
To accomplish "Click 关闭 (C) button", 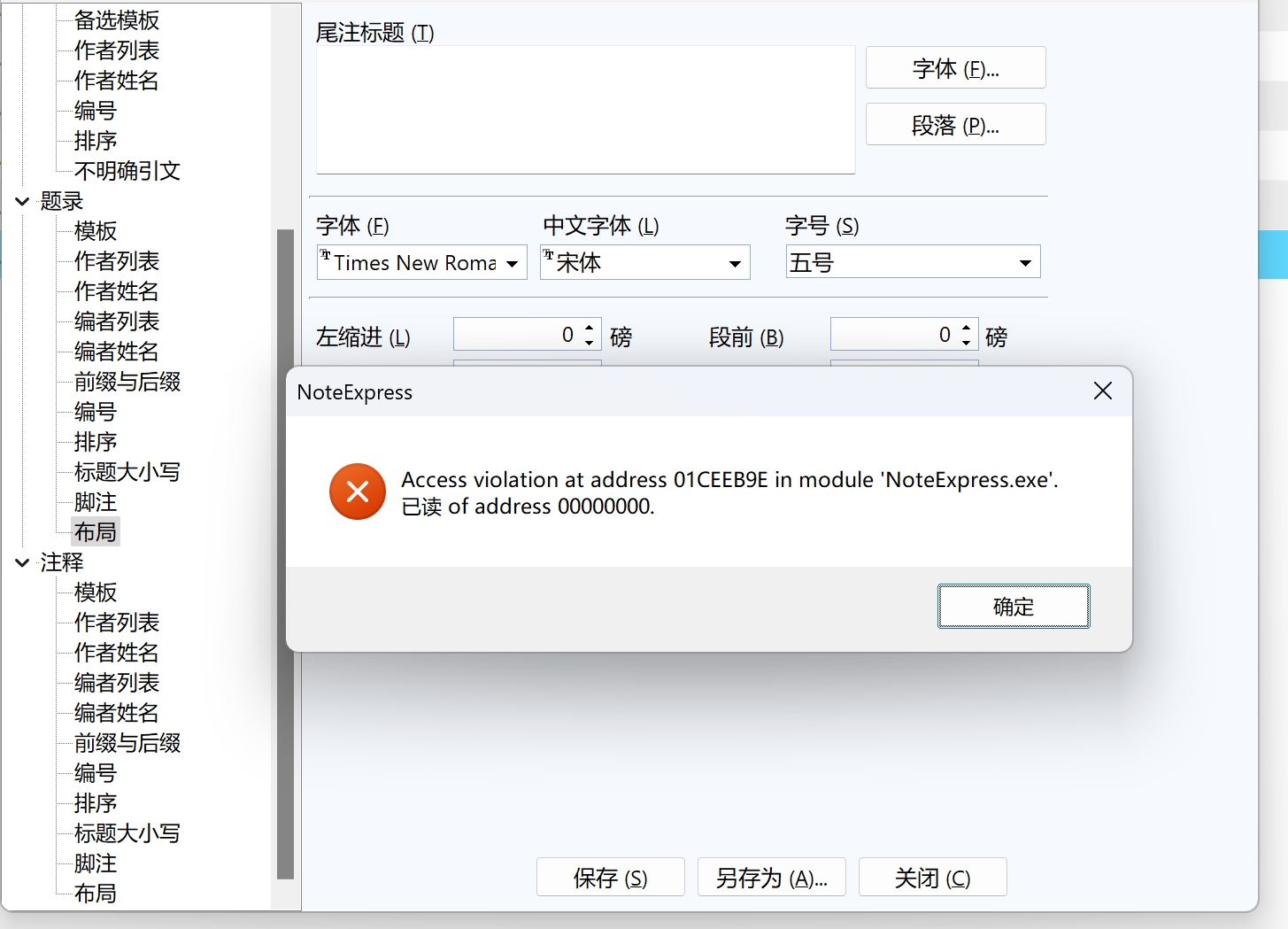I will click(933, 878).
